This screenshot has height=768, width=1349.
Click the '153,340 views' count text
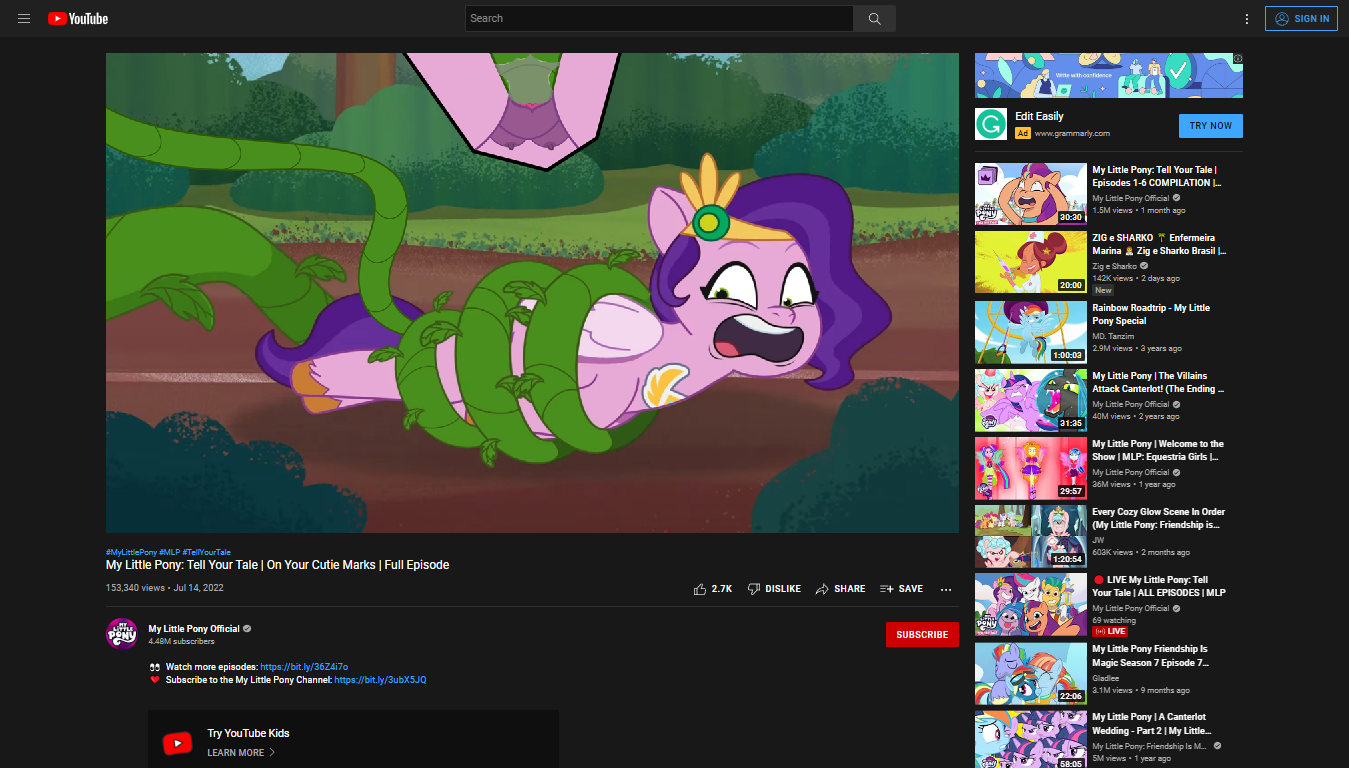tap(136, 588)
